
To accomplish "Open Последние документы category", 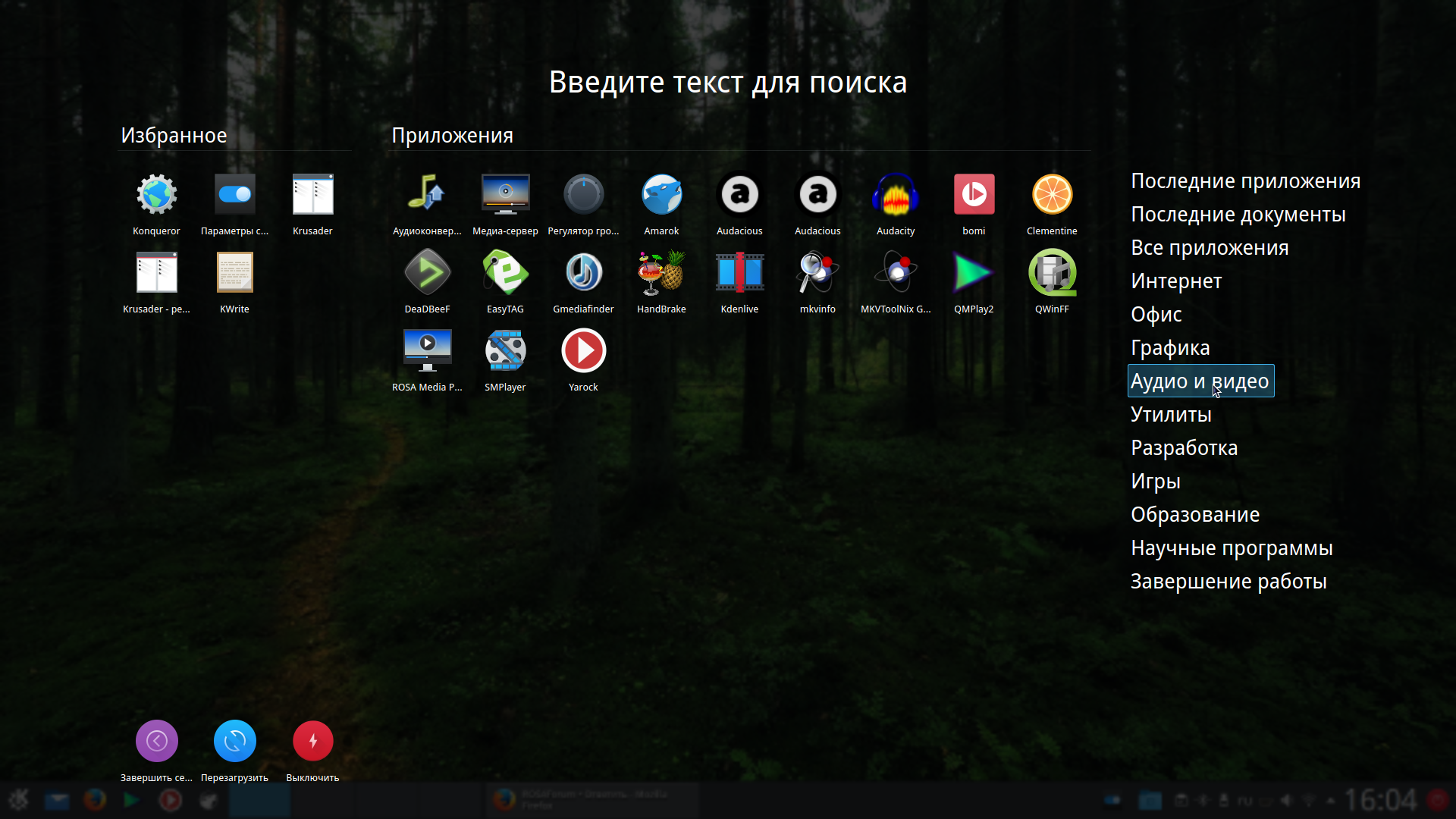I will coord(1238,215).
